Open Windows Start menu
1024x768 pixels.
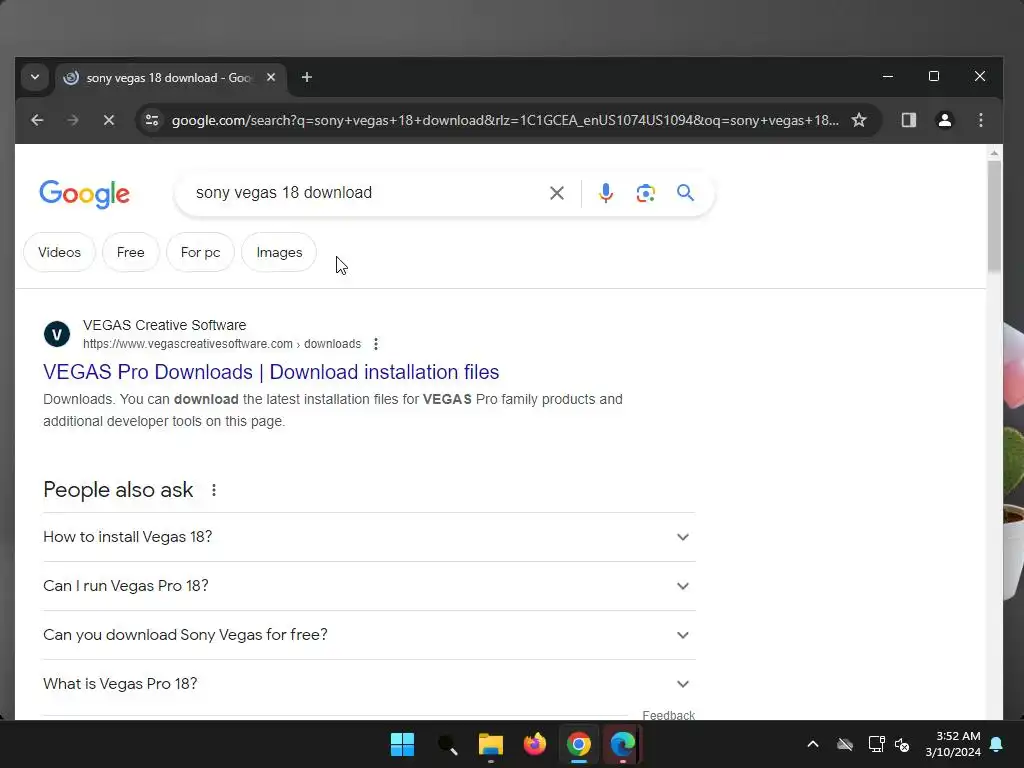click(x=402, y=744)
